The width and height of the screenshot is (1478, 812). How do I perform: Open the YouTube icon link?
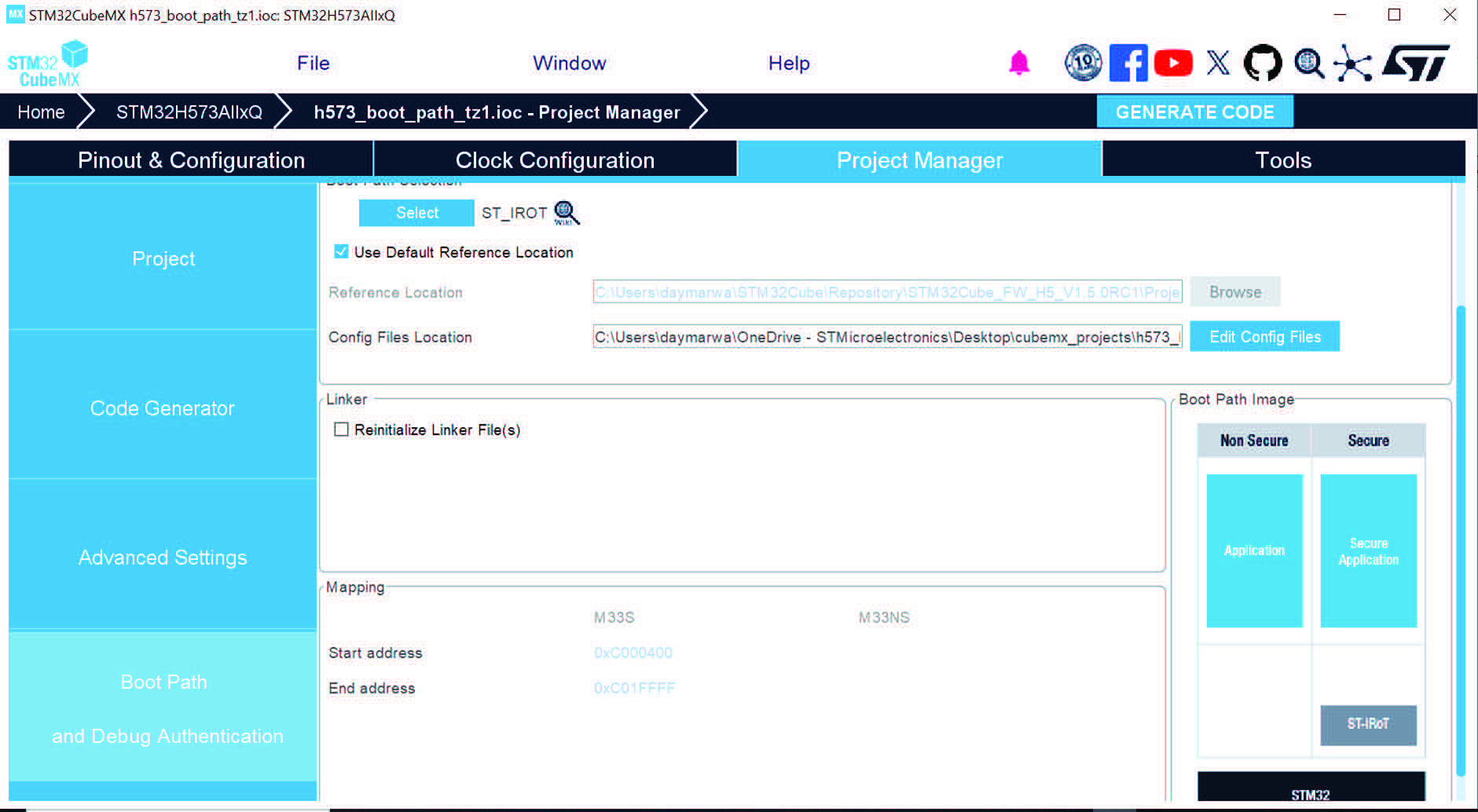click(1173, 63)
